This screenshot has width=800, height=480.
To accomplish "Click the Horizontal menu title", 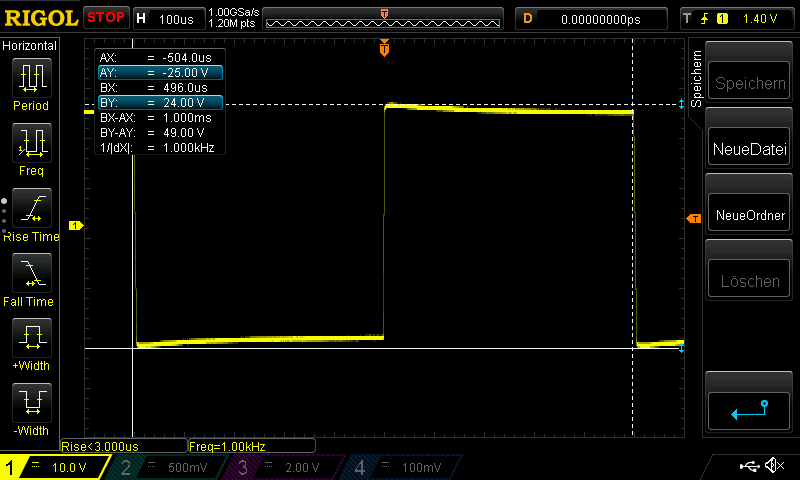I will (x=30, y=45).
